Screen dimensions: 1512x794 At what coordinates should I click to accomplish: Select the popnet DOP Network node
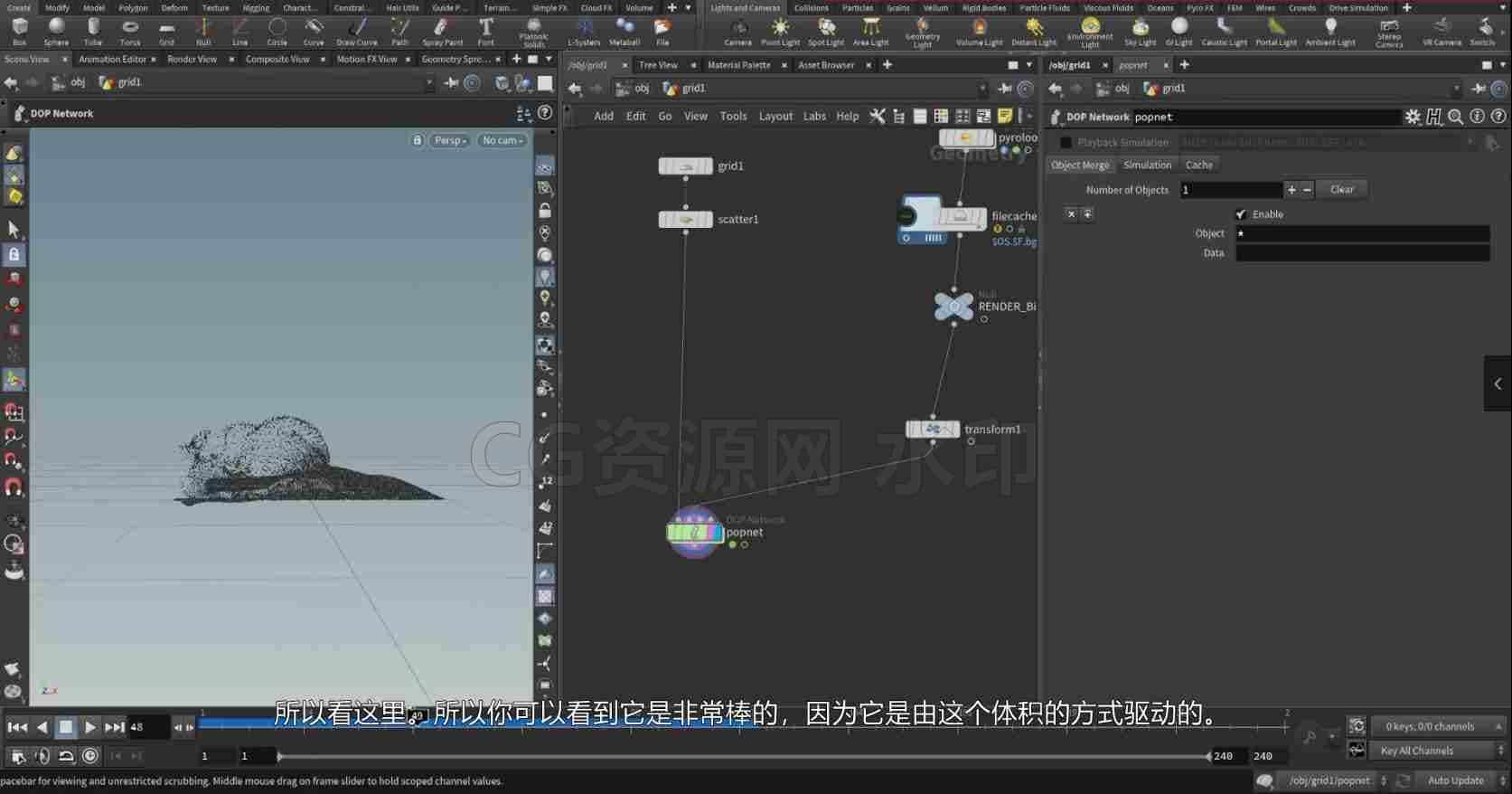click(x=694, y=532)
